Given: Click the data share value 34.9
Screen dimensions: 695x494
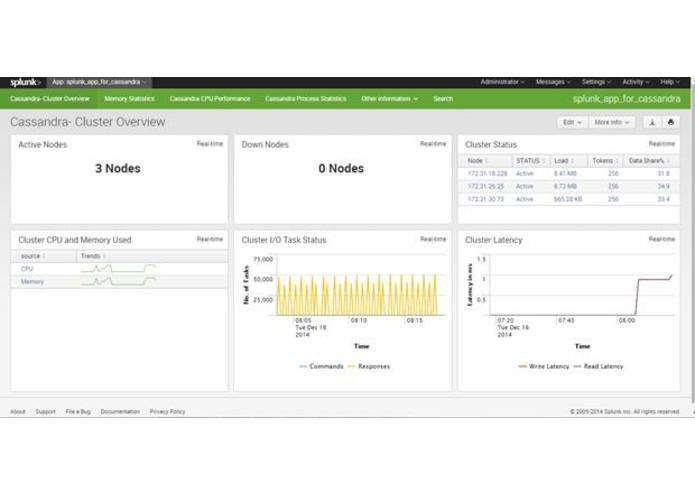Looking at the screenshot, I should [x=664, y=187].
